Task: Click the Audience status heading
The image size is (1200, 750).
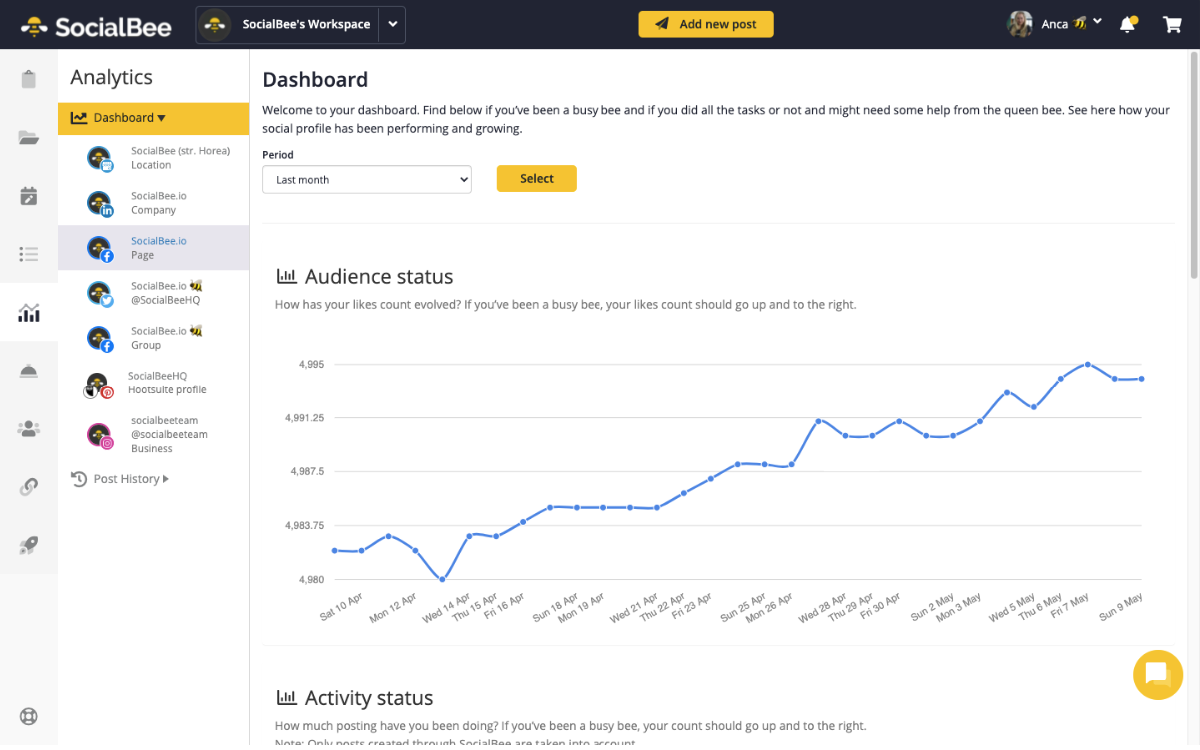Action: pyautogui.click(x=379, y=277)
